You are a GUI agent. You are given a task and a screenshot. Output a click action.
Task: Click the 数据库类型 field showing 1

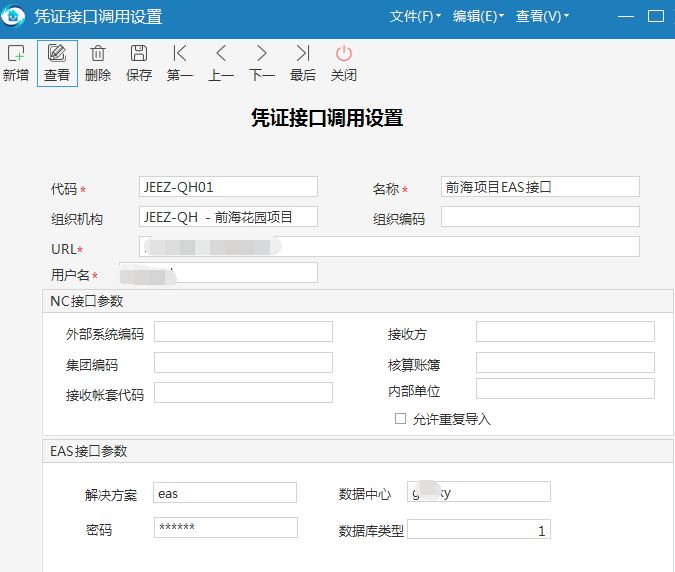(479, 529)
